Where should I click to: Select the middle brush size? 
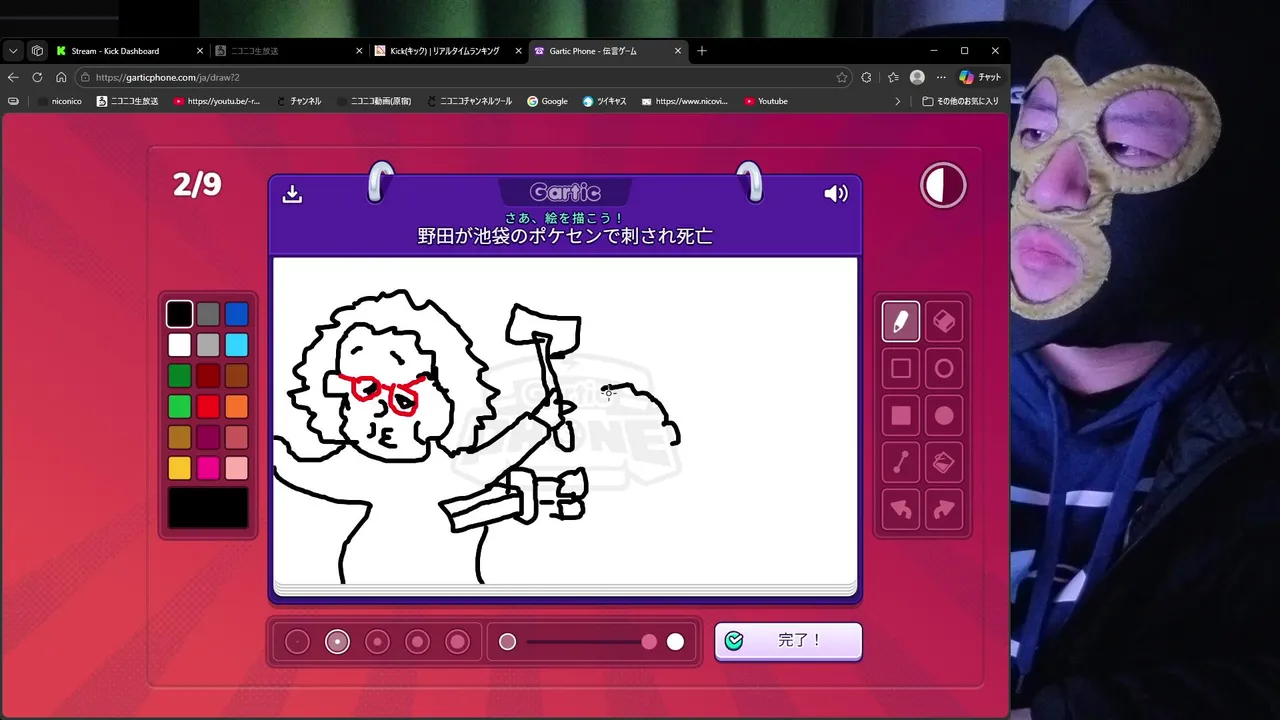[377, 642]
